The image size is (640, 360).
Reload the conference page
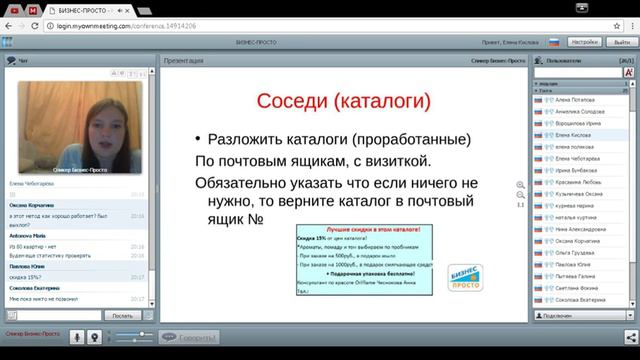pyautogui.click(x=35, y=26)
